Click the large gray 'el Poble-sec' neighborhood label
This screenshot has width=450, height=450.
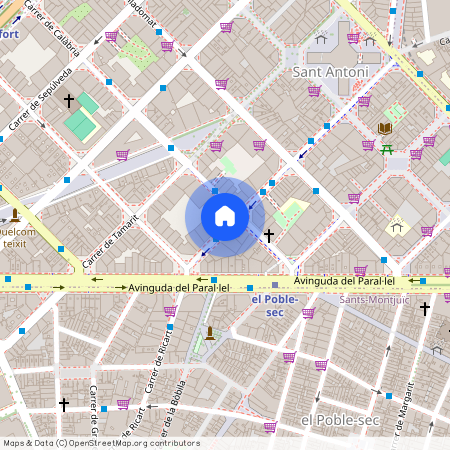tap(340, 420)
